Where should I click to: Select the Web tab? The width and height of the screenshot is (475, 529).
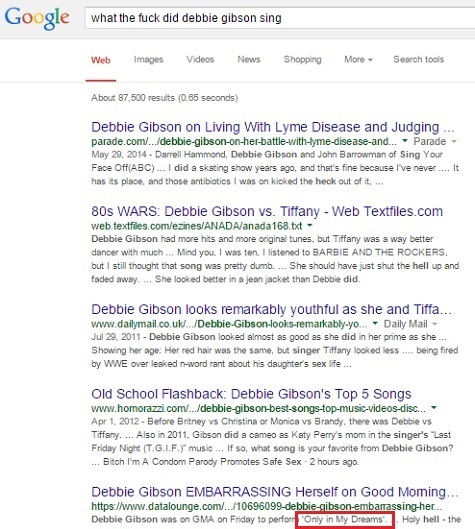click(101, 60)
